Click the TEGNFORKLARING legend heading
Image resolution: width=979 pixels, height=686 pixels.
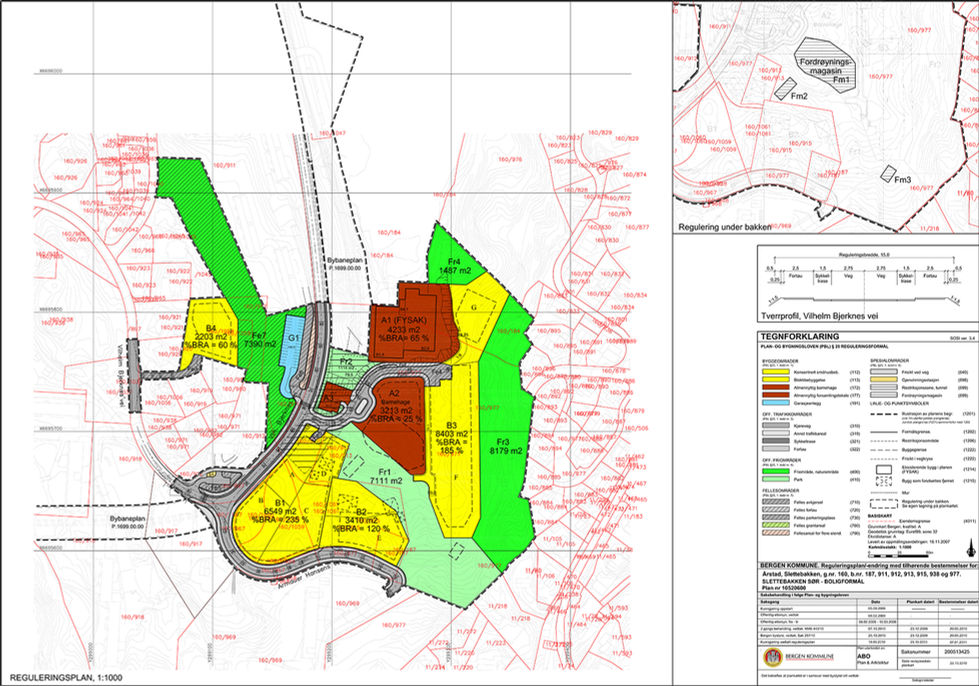pyautogui.click(x=800, y=336)
